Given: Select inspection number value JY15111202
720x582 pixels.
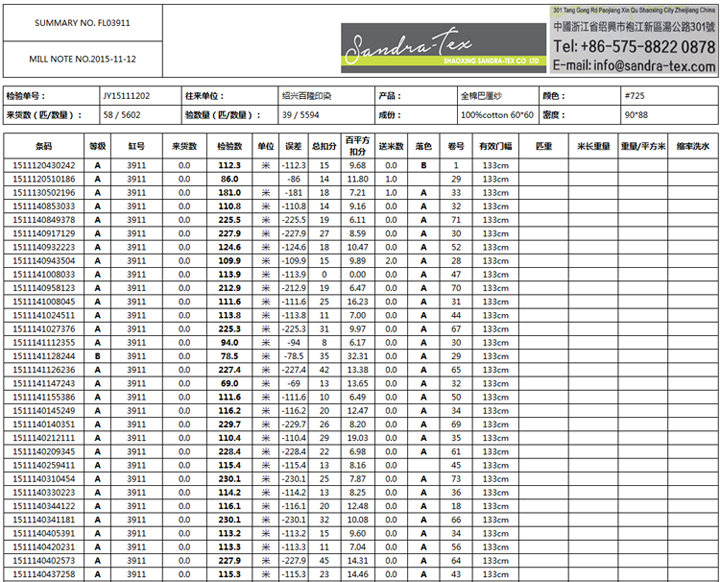Looking at the screenshot, I should 126,96.
